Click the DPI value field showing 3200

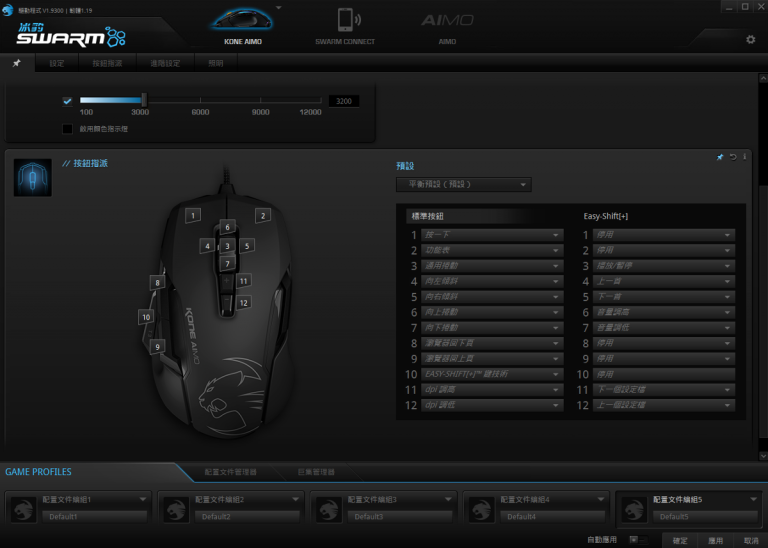(344, 101)
